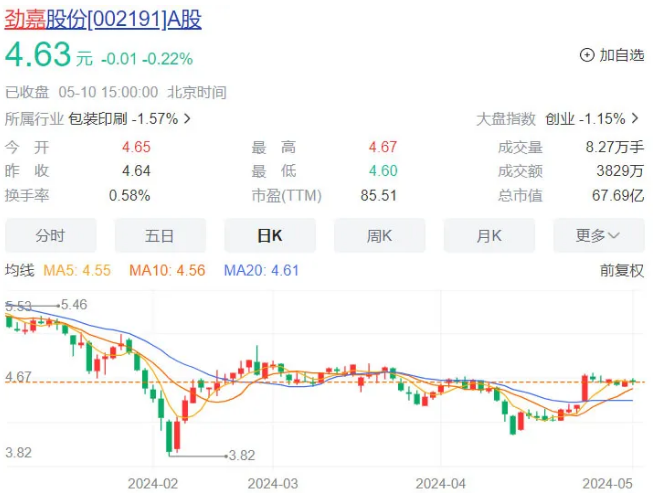Switch to the 分时 tab
This screenshot has width=659, height=503.
click(50, 236)
